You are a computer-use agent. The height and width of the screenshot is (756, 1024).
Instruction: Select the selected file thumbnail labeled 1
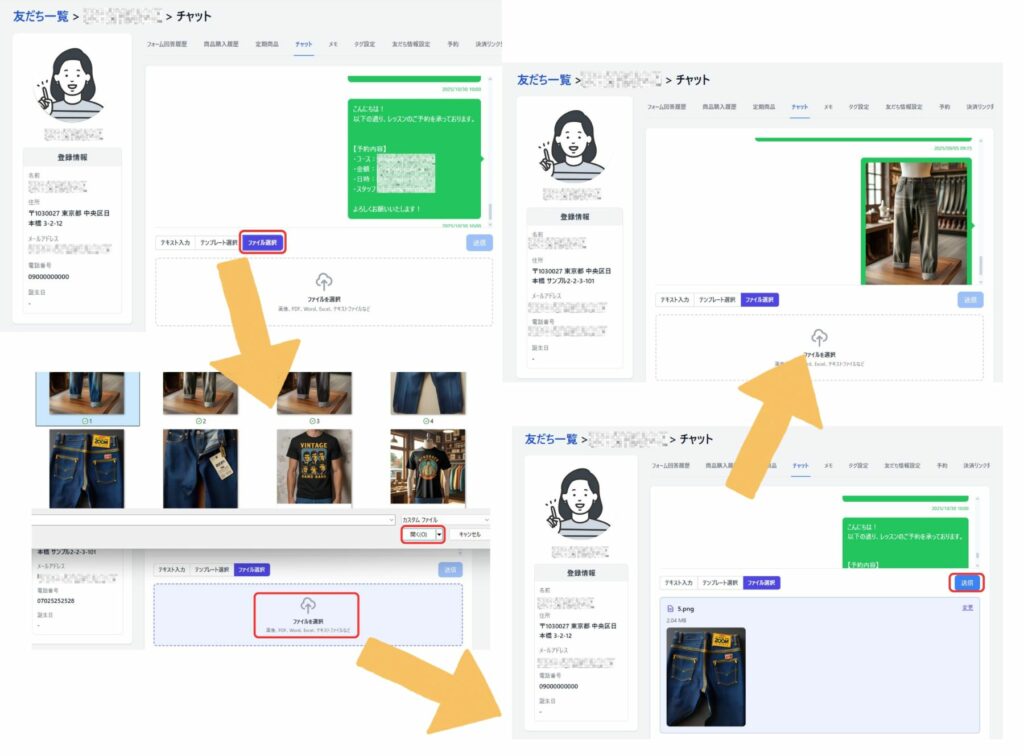click(87, 392)
